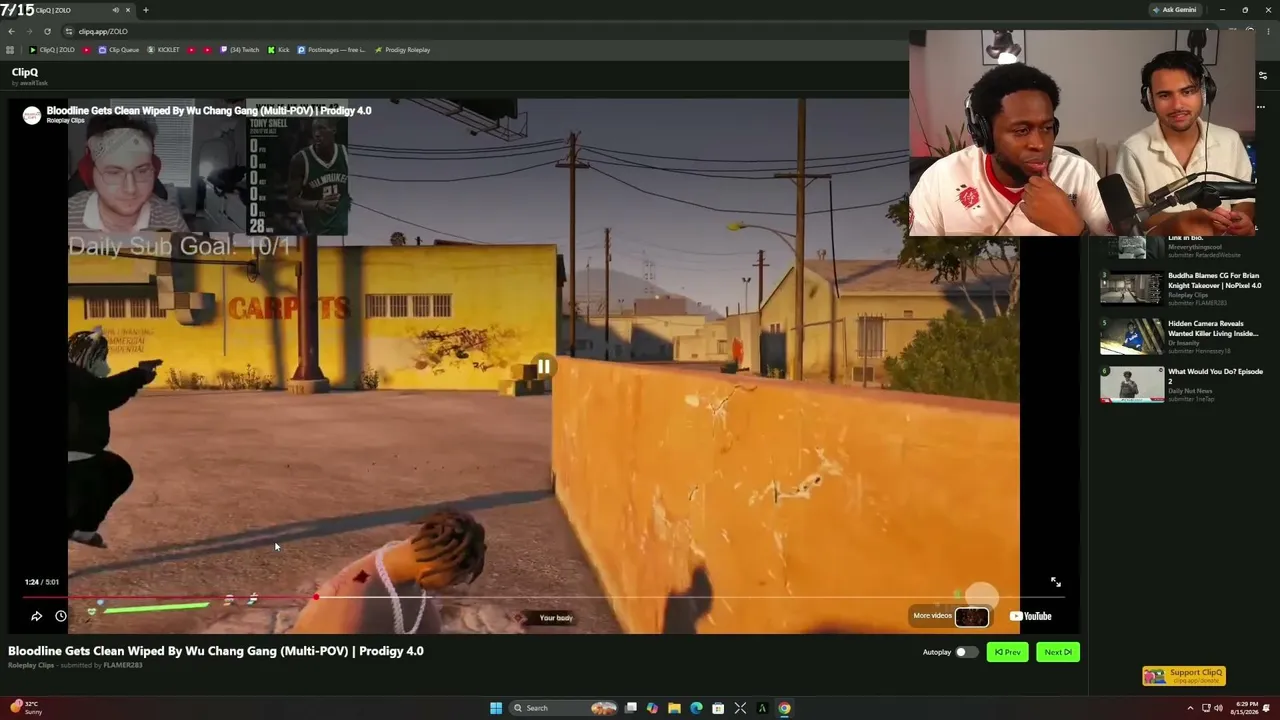This screenshot has height=720, width=1280.
Task: Toggle the Autoplay switch
Action: (x=966, y=652)
